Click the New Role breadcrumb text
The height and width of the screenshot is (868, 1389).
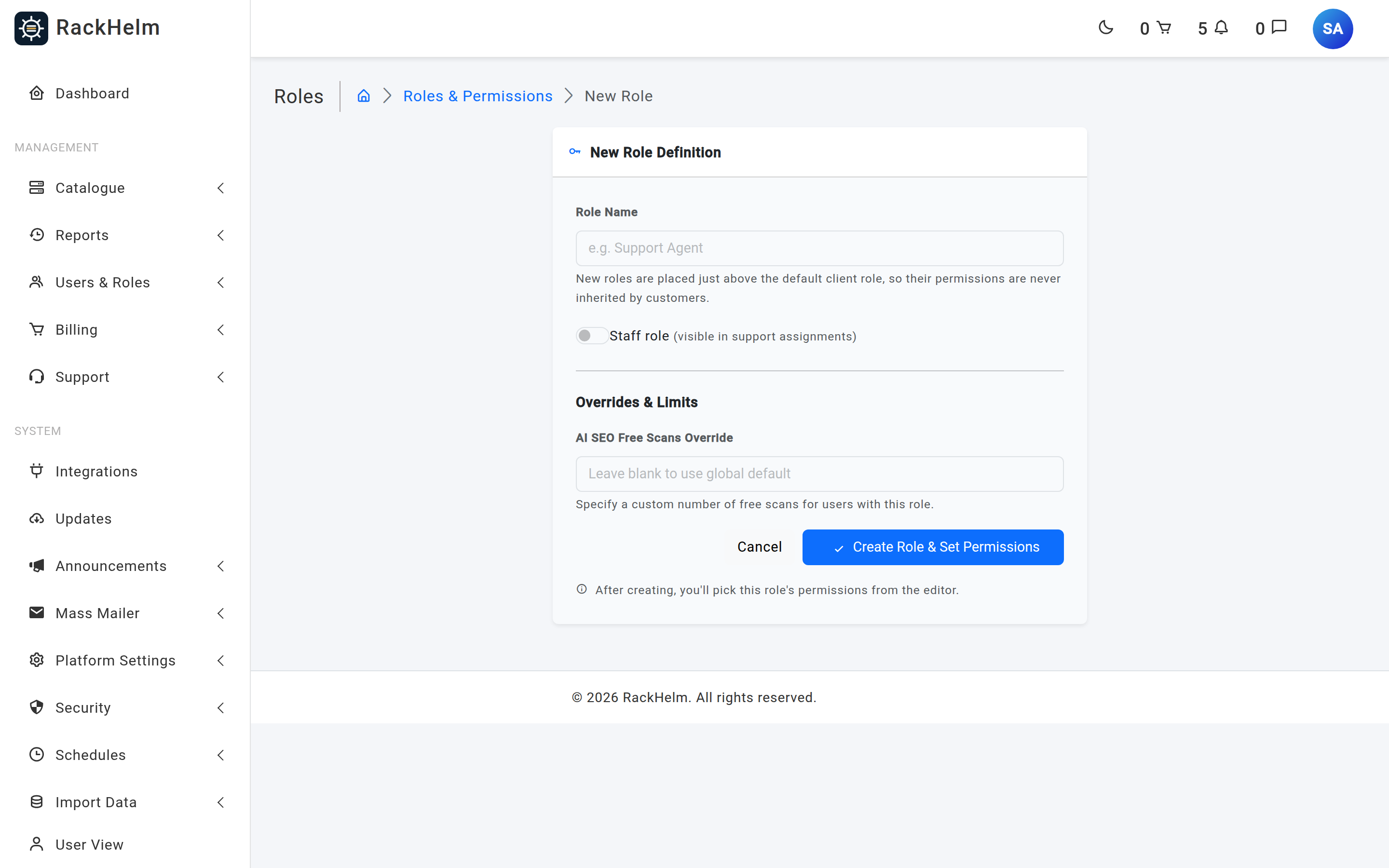pos(618,96)
